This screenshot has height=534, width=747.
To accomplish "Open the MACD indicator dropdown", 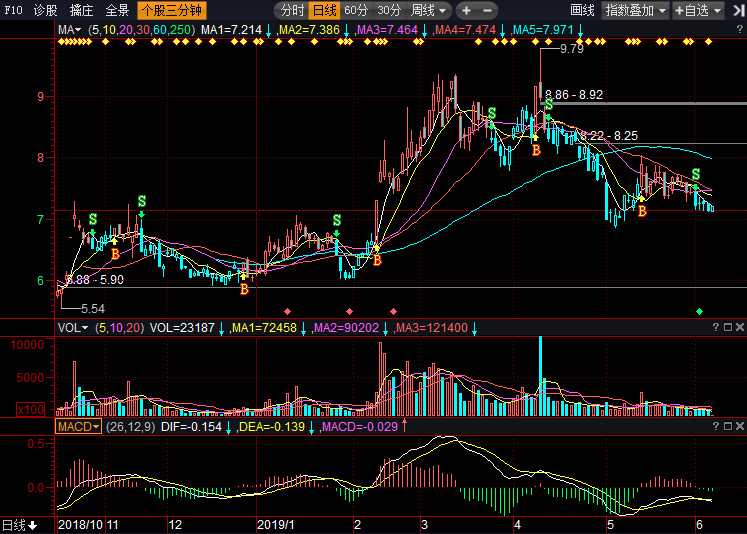I will click(79, 426).
